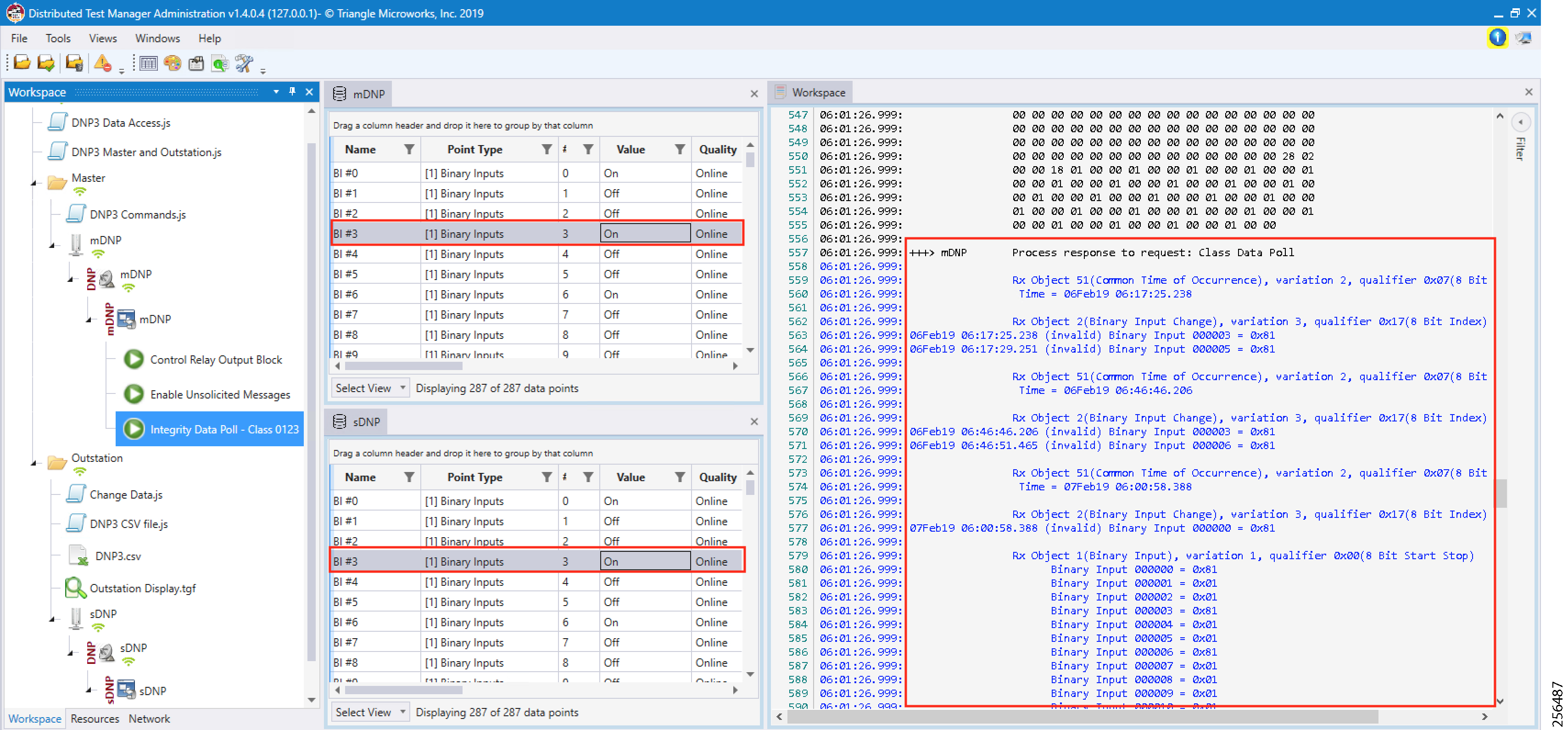Screen dimensions: 1568x730
Task: Open the mDNP Select View dropdown
Action: click(370, 388)
